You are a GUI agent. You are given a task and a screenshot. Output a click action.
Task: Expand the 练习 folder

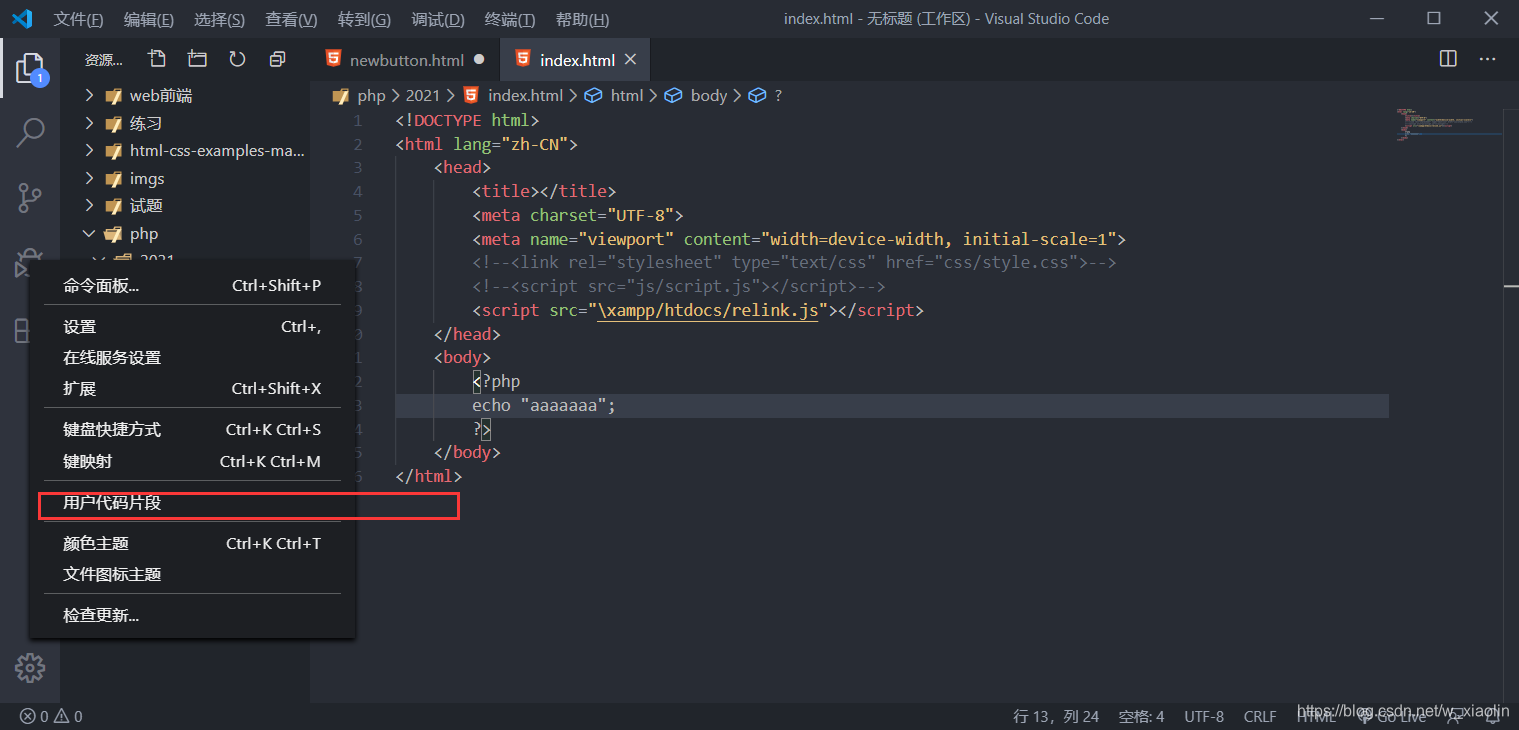pyautogui.click(x=89, y=123)
